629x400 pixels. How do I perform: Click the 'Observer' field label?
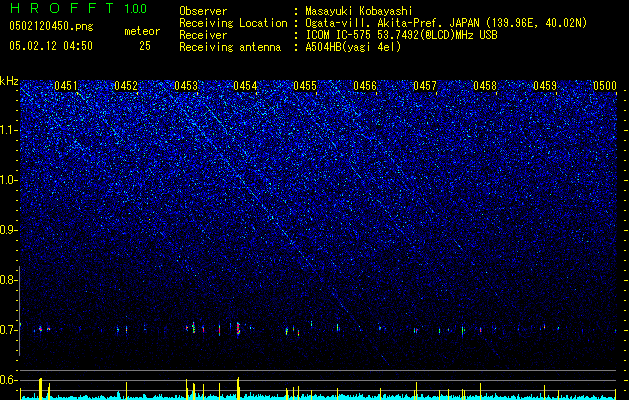pyautogui.click(x=203, y=11)
